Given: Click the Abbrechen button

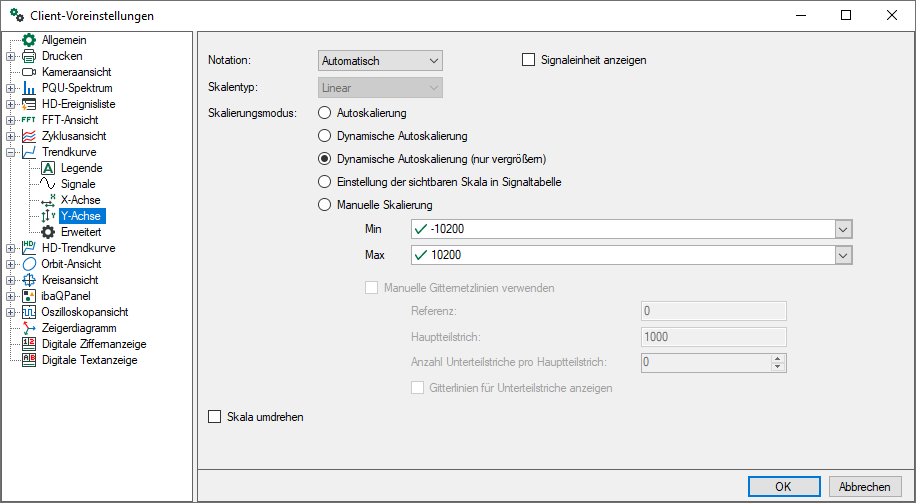Looking at the screenshot, I should [865, 487].
